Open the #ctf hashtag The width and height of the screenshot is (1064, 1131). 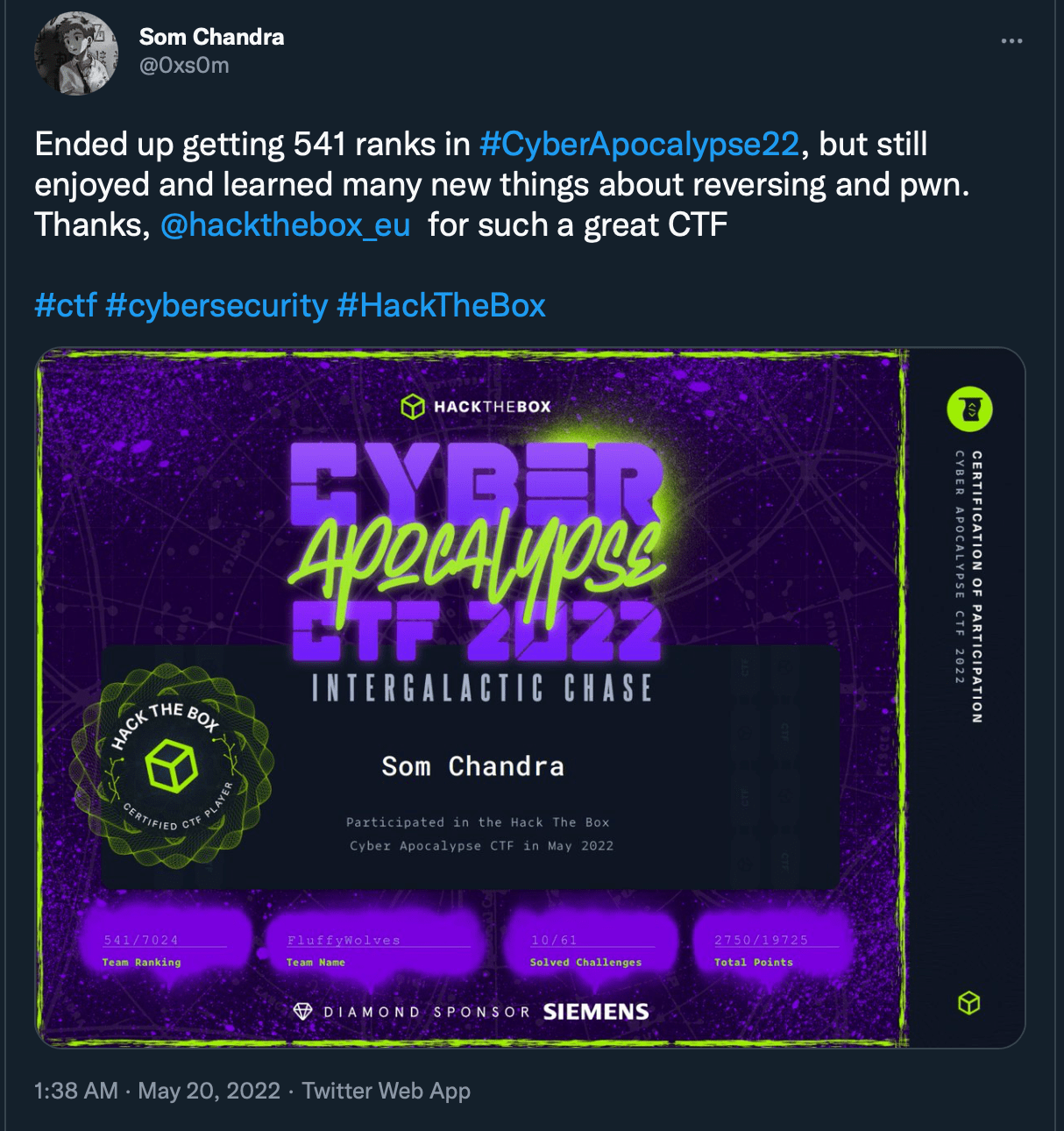point(66,305)
